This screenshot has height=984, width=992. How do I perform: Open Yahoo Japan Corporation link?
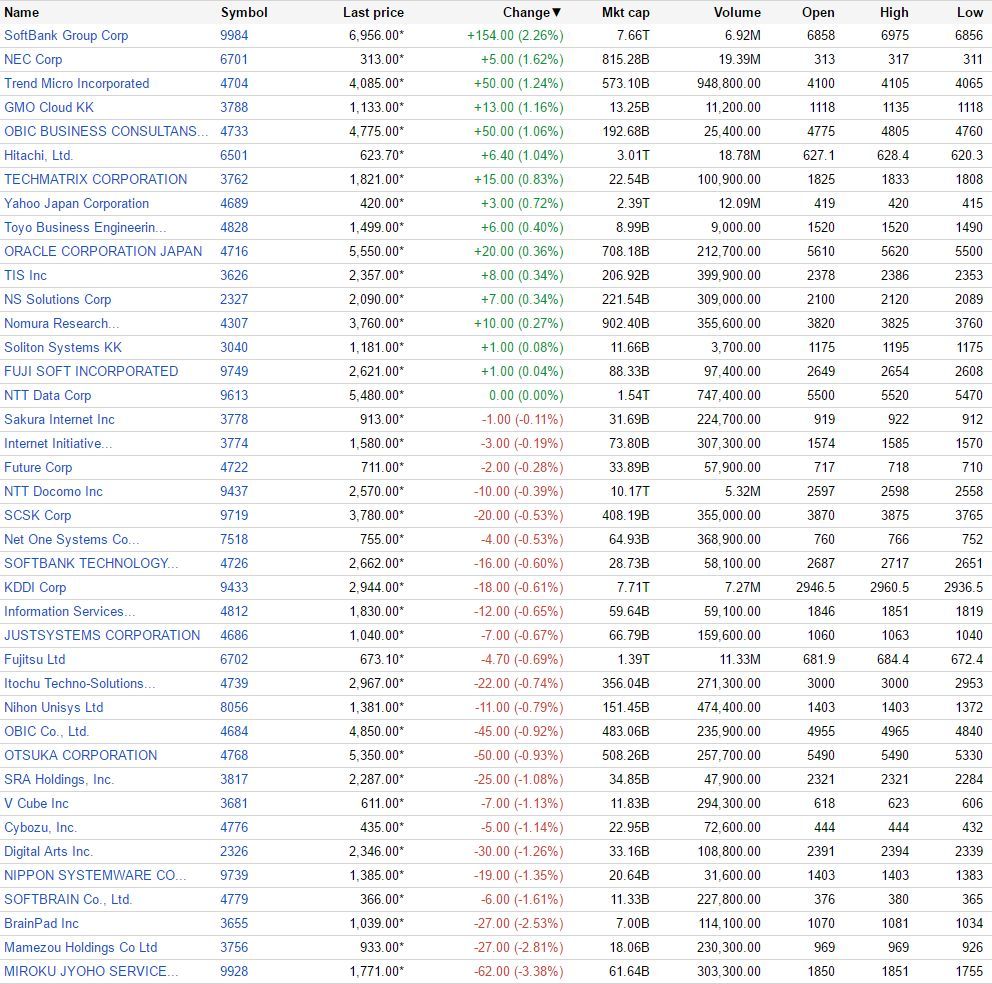click(77, 204)
